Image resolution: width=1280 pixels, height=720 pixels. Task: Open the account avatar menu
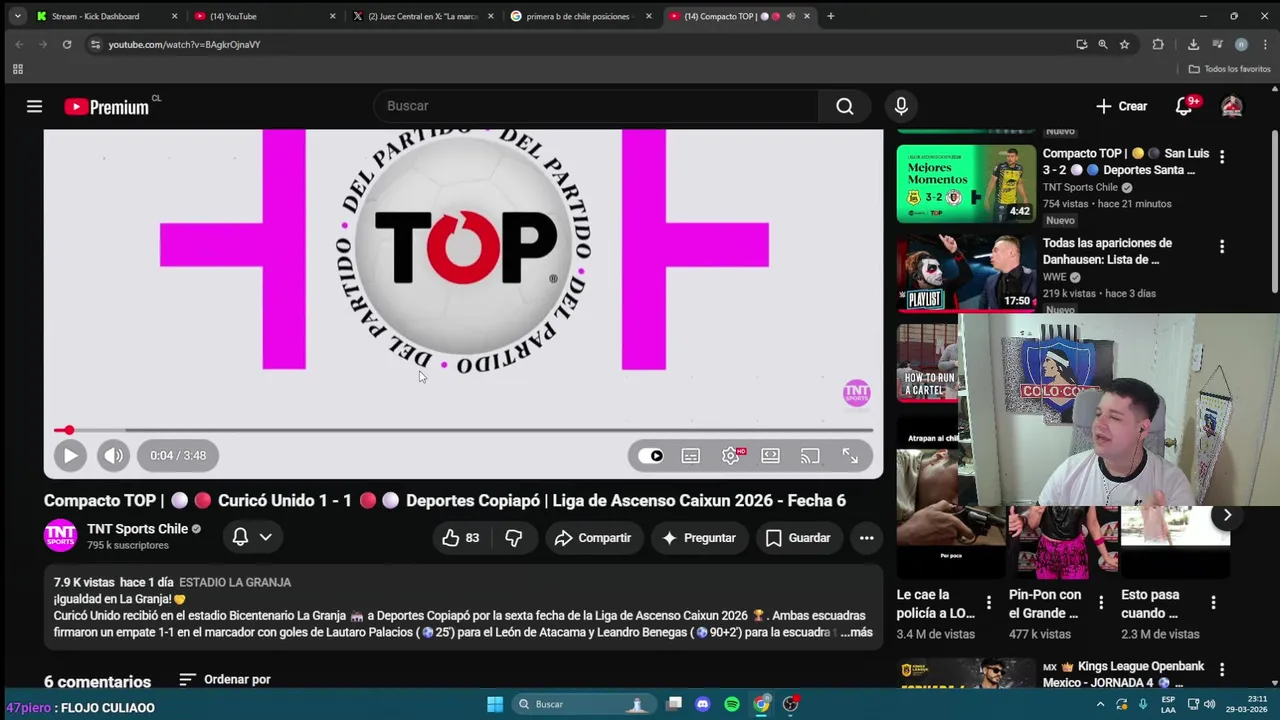coord(1231,106)
